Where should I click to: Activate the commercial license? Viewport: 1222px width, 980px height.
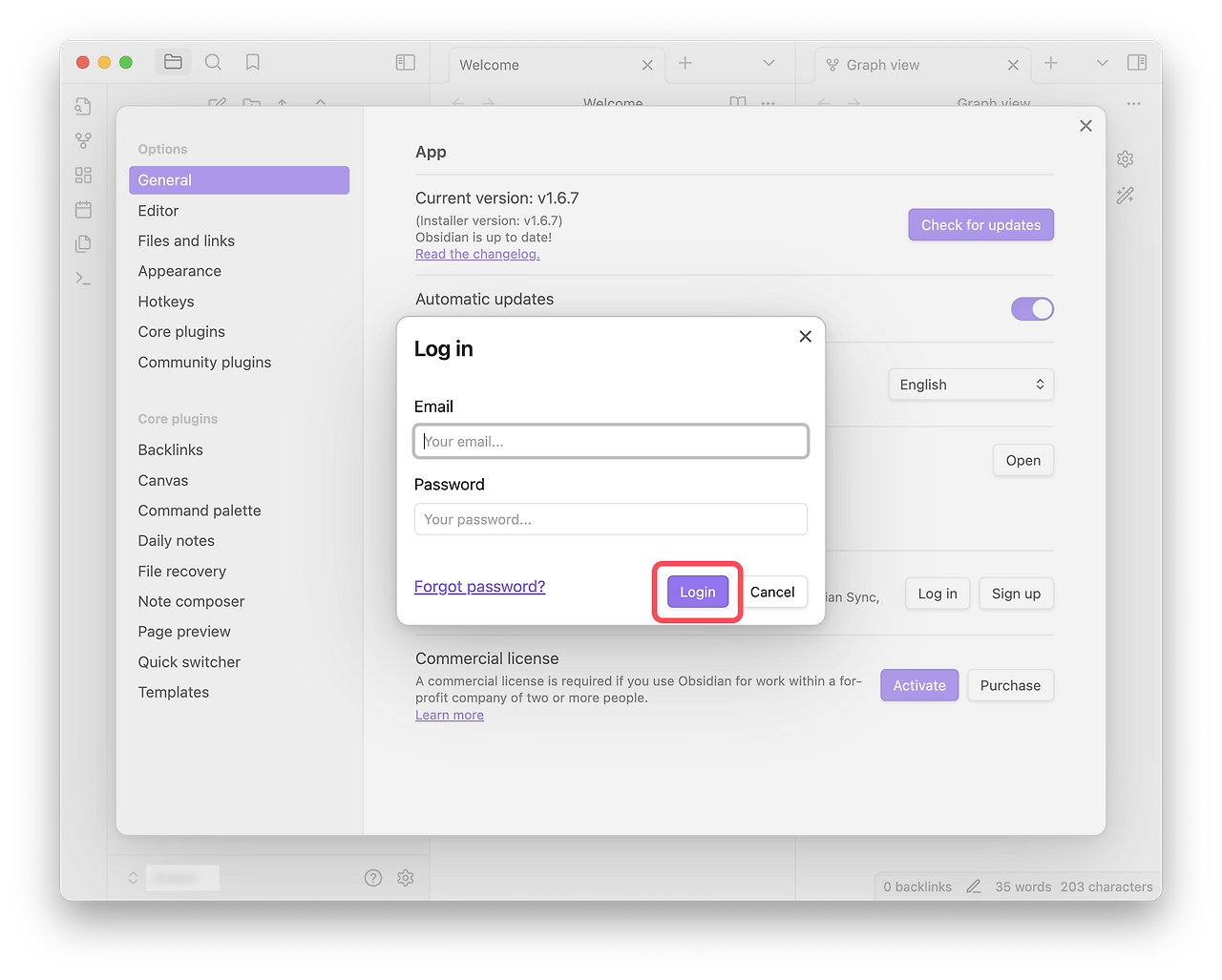[x=919, y=685]
